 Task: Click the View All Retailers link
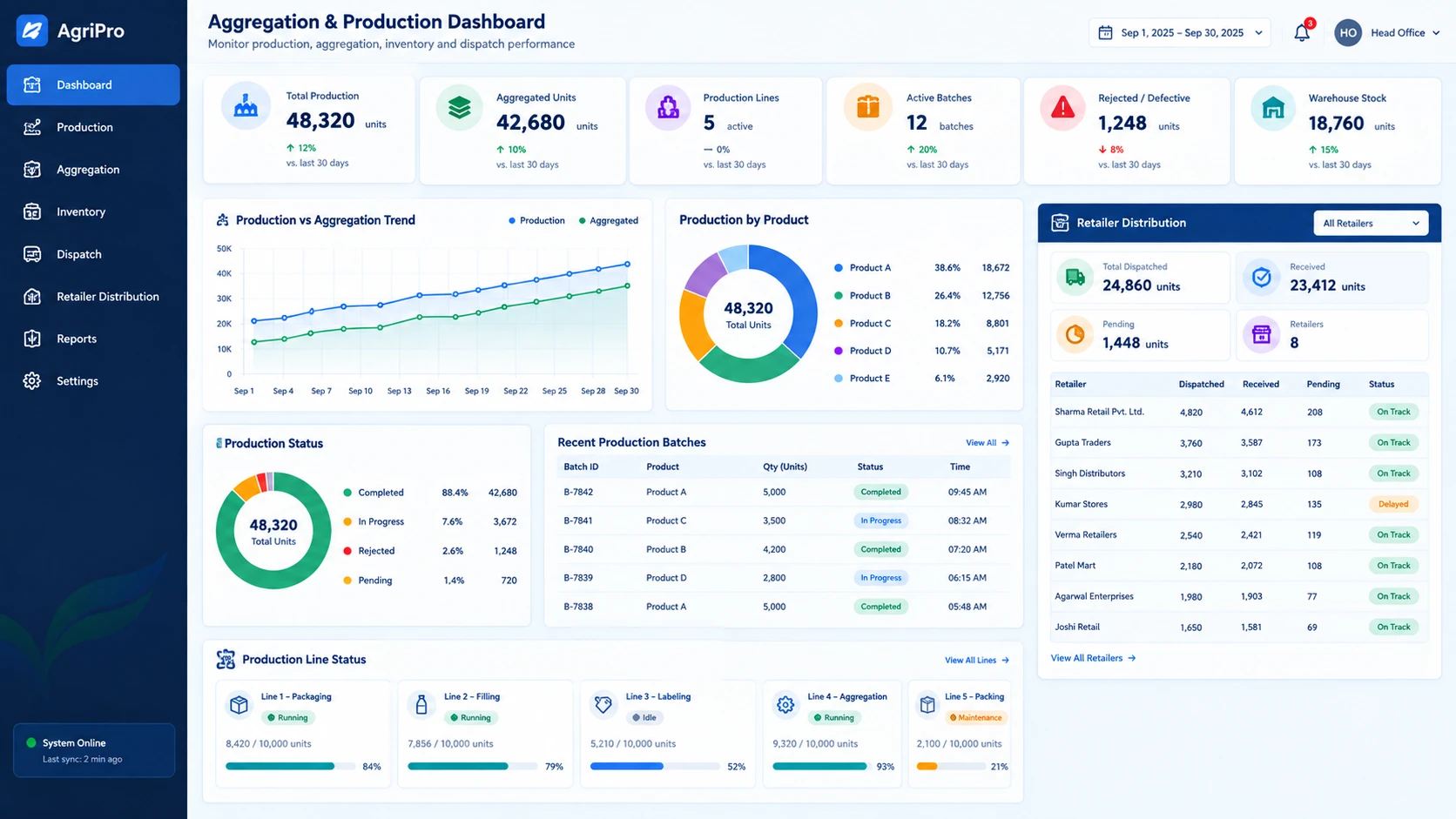click(1094, 658)
